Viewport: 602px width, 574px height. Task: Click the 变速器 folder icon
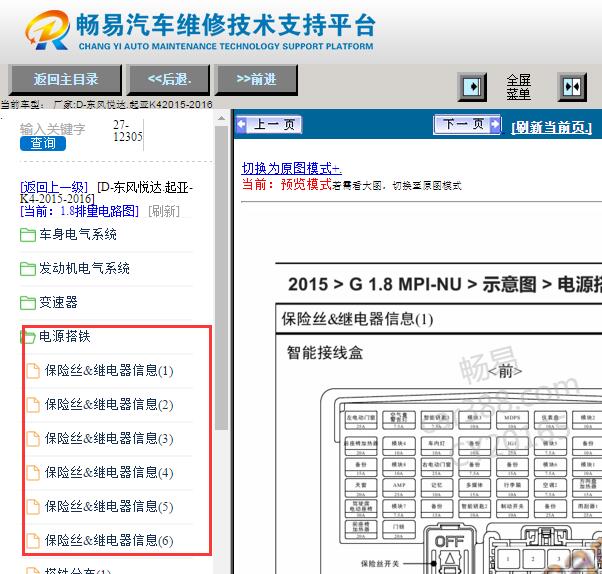pos(28,303)
